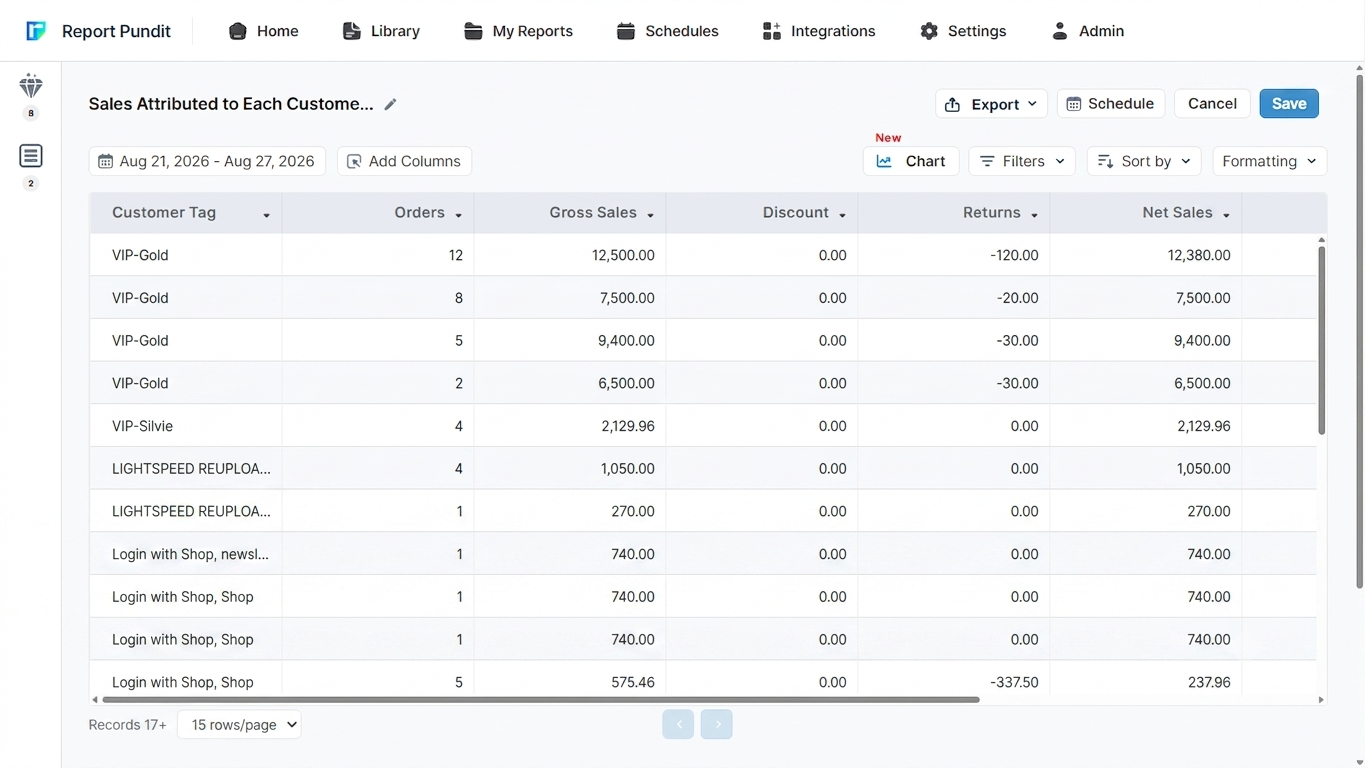
Task: Click the table horizontal scrollbar
Action: 540,700
